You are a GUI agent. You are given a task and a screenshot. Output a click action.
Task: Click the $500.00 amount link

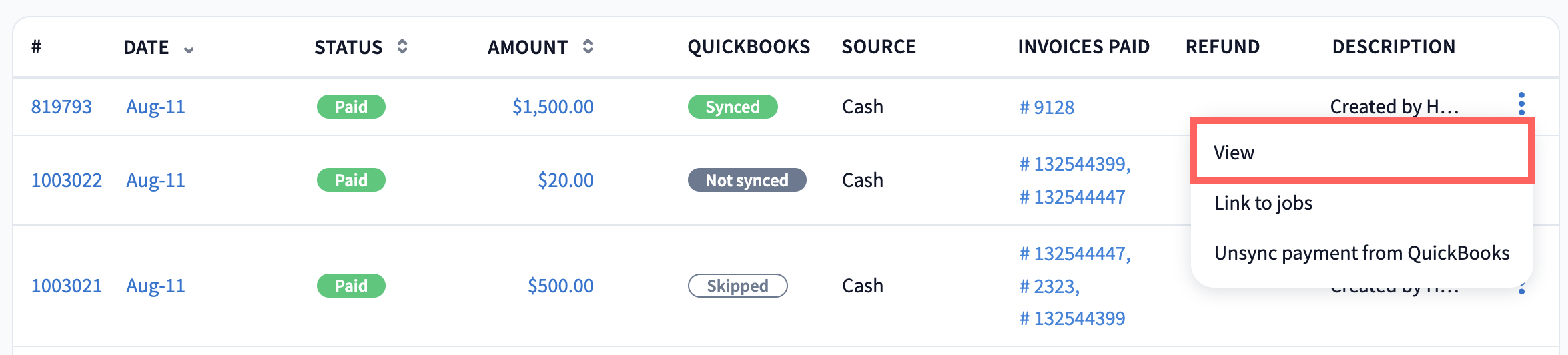pyautogui.click(x=560, y=286)
